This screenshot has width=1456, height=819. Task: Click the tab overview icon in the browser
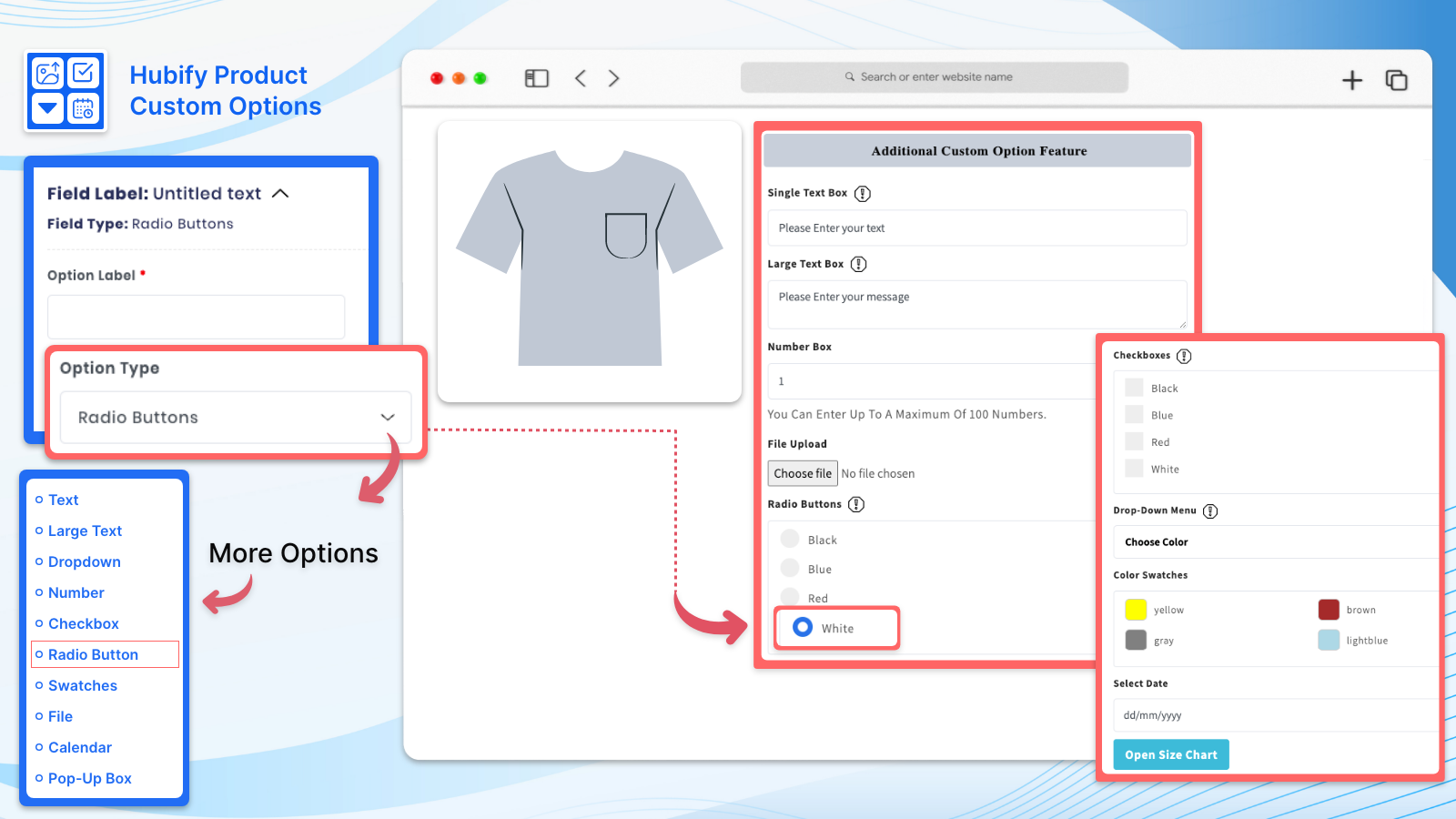[x=1397, y=80]
